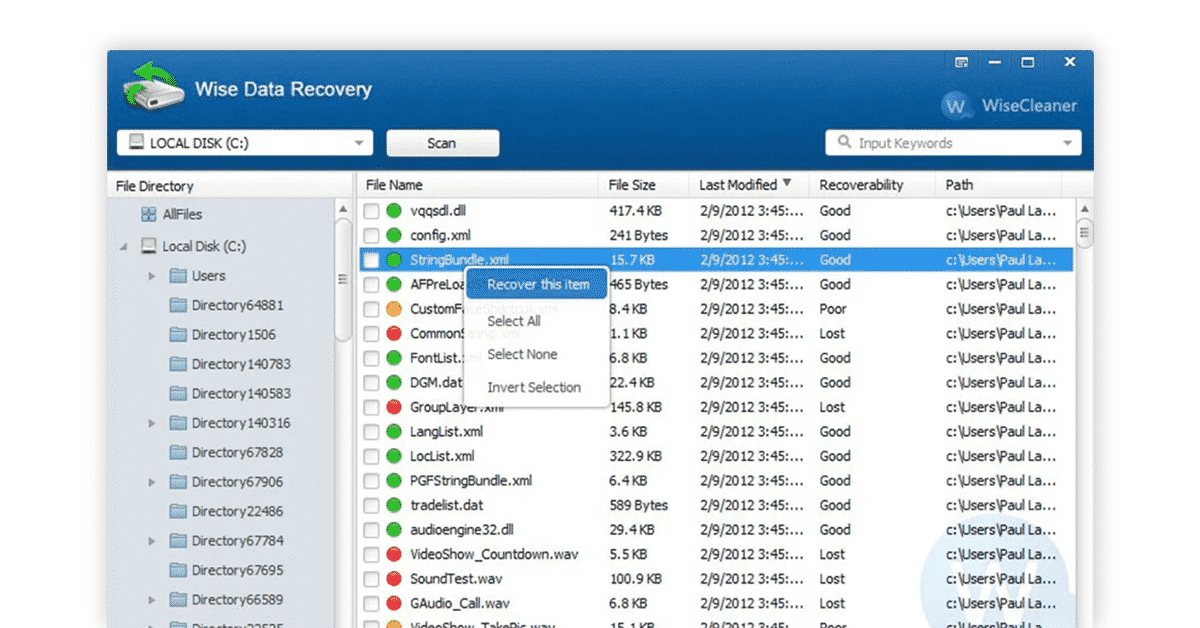1200x628 pixels.
Task: Click the file list vertical scrollbar thumb
Action: [x=1084, y=233]
